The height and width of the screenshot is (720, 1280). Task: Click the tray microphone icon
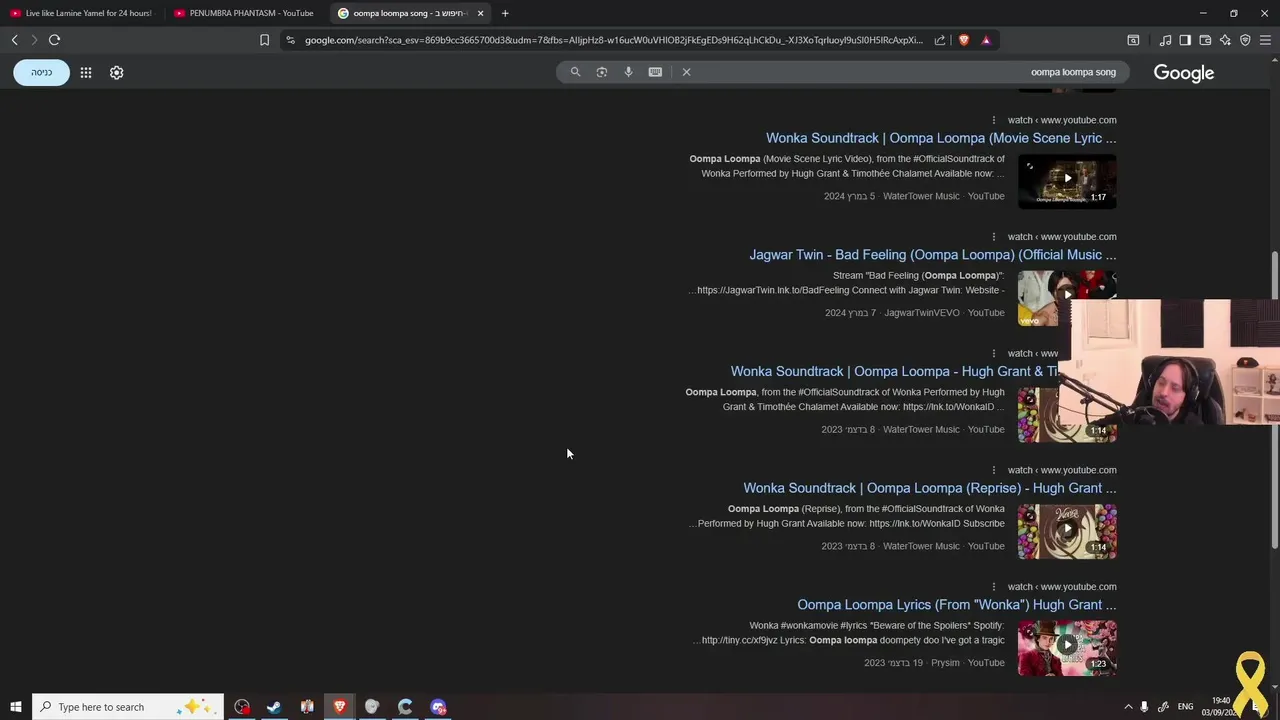click(x=1145, y=707)
